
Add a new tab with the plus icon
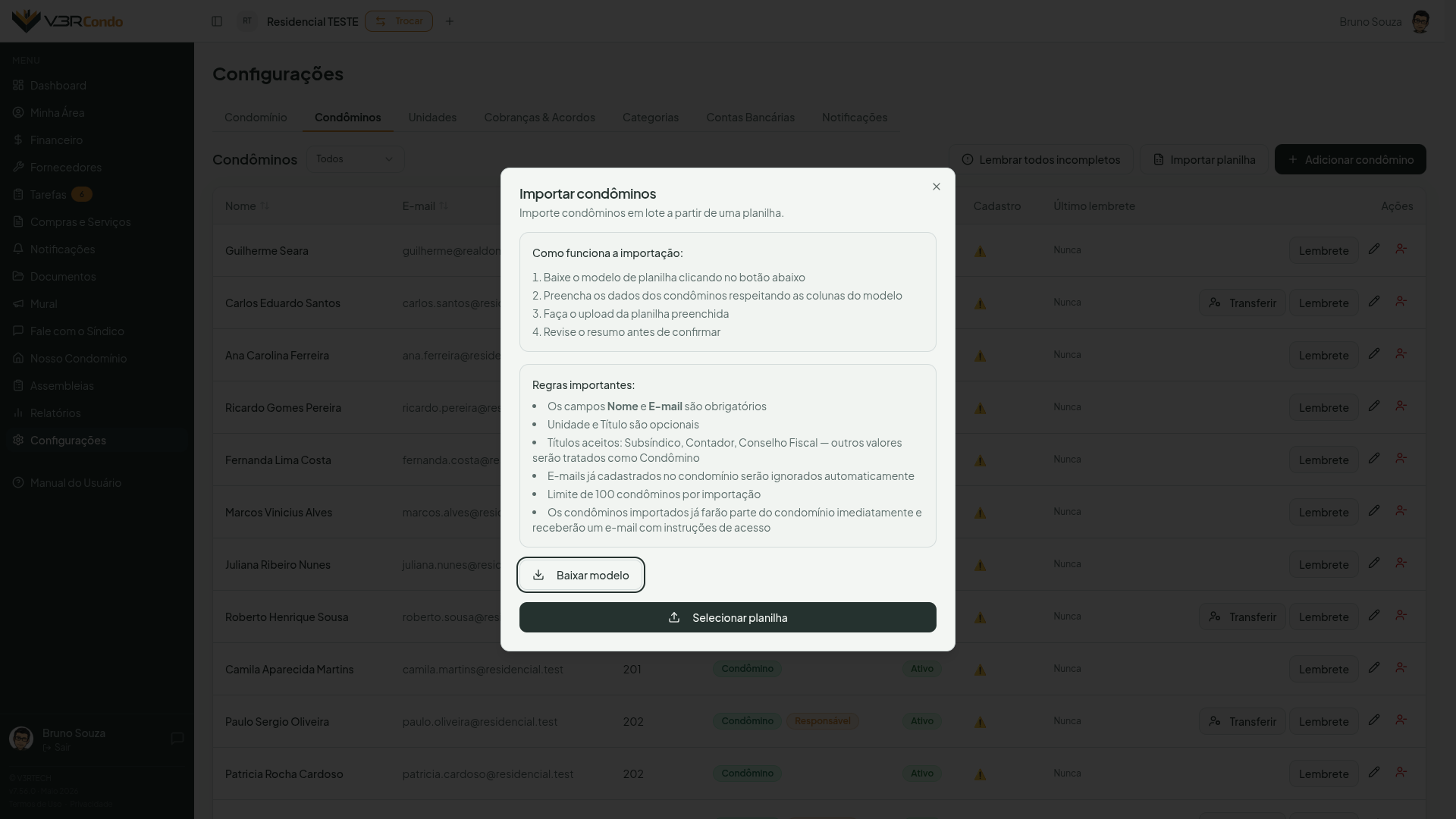pos(450,21)
